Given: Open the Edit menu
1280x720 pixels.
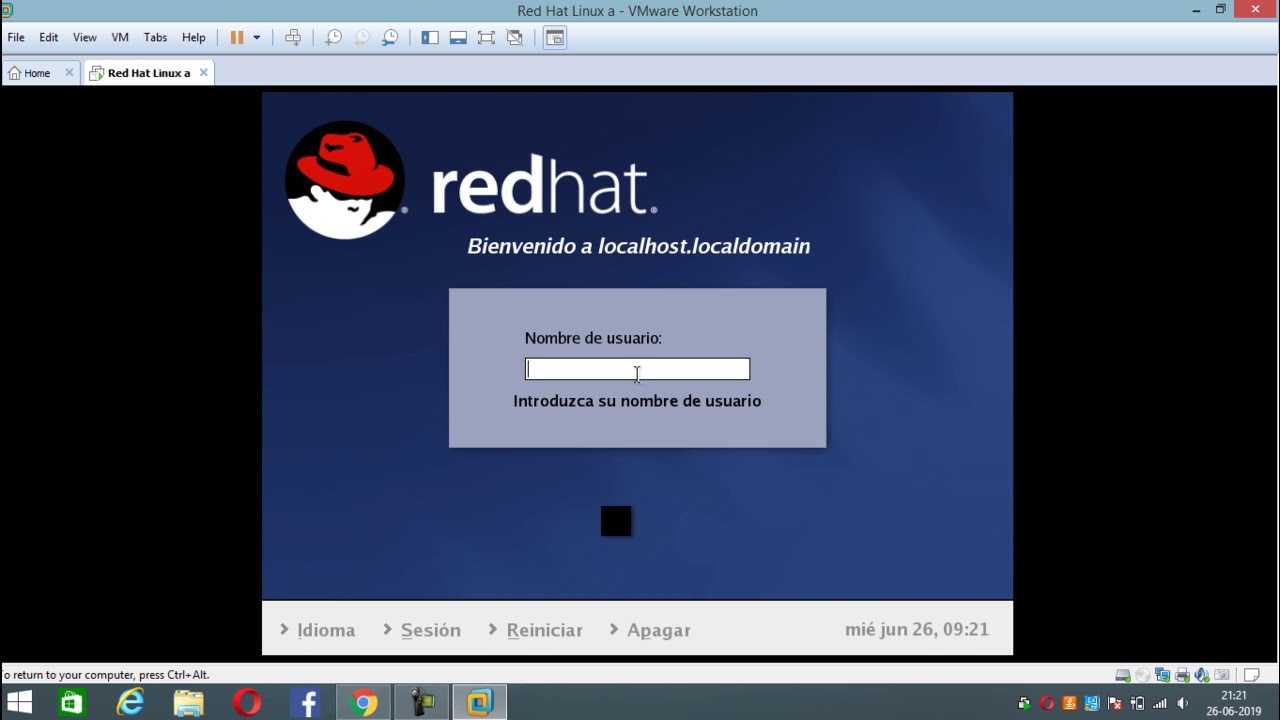Looking at the screenshot, I should pyautogui.click(x=48, y=37).
